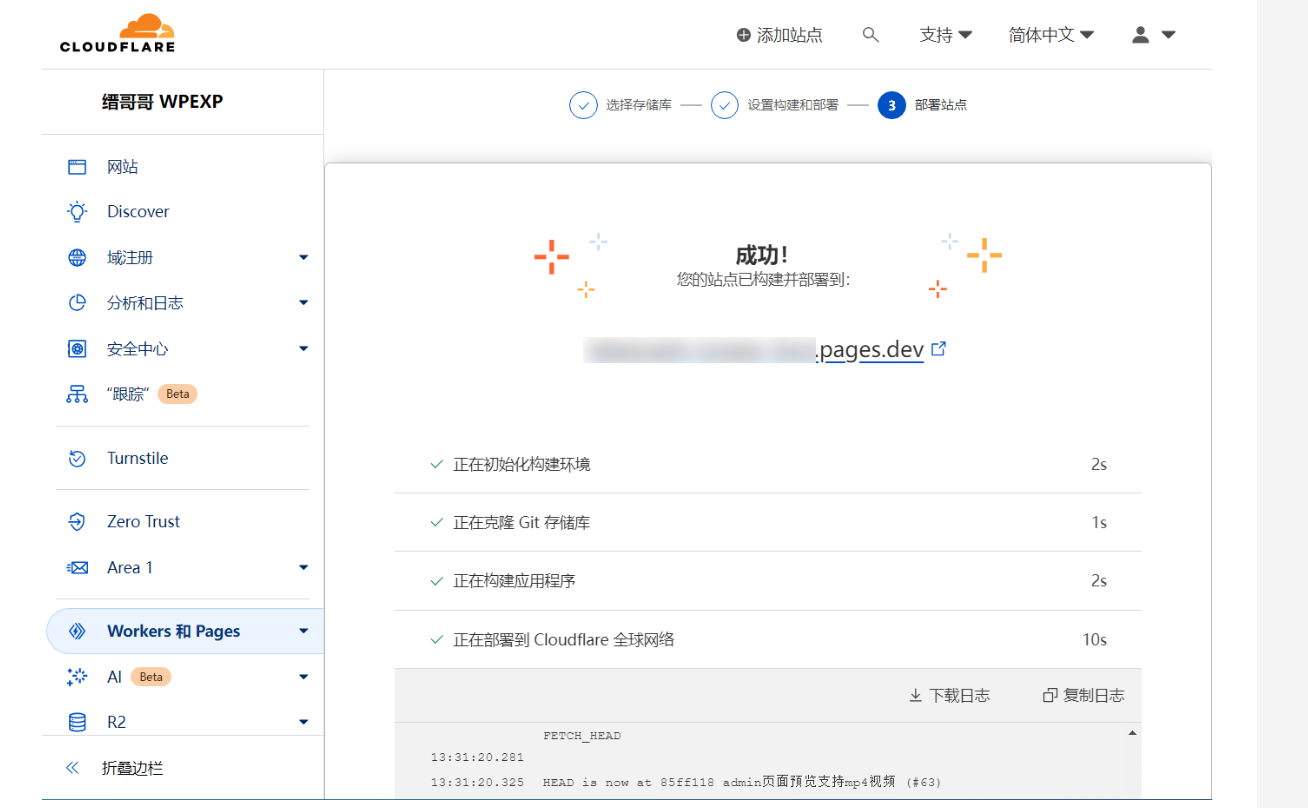Open the AI Beta sidebar item

click(115, 677)
